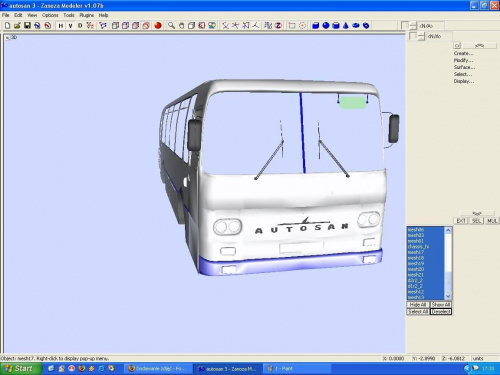Screen dimensions: 500x375
Task: Click the red Z circle icon
Action: (x=278, y=25)
